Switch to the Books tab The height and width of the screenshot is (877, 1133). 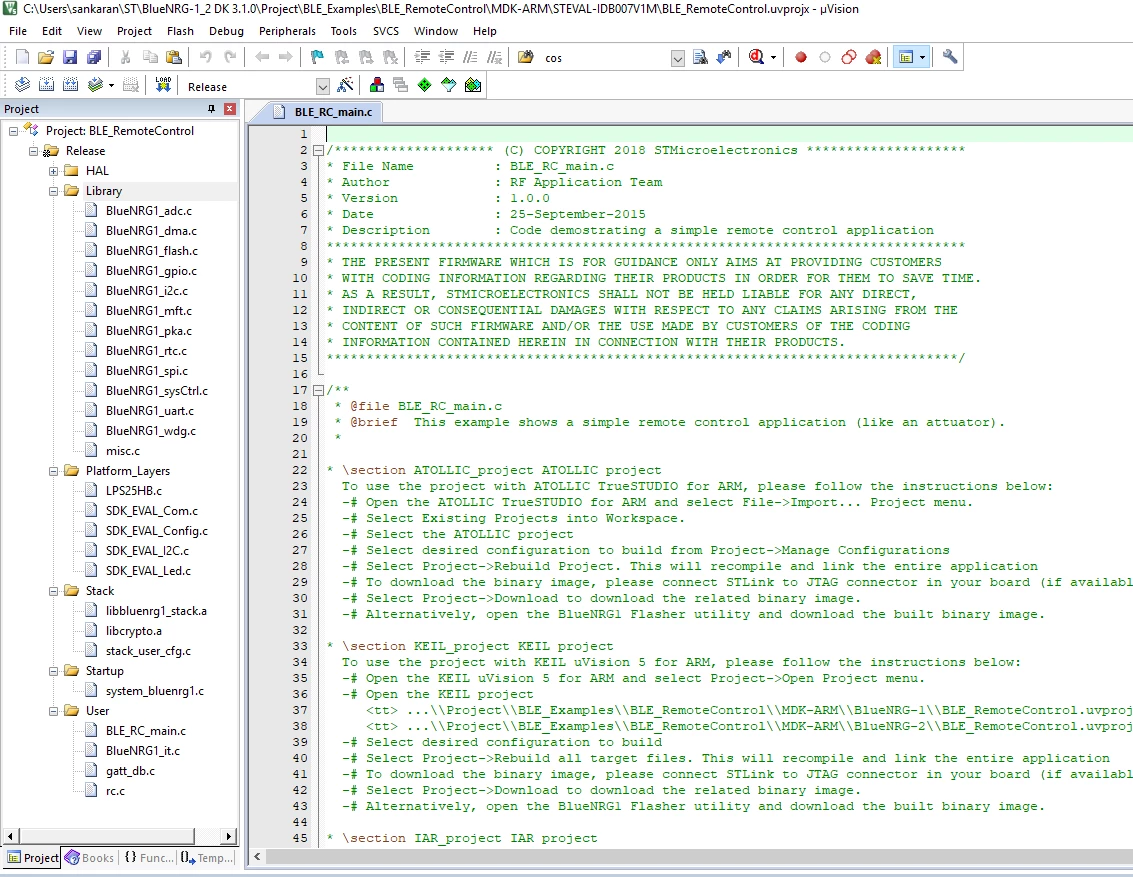coord(90,857)
